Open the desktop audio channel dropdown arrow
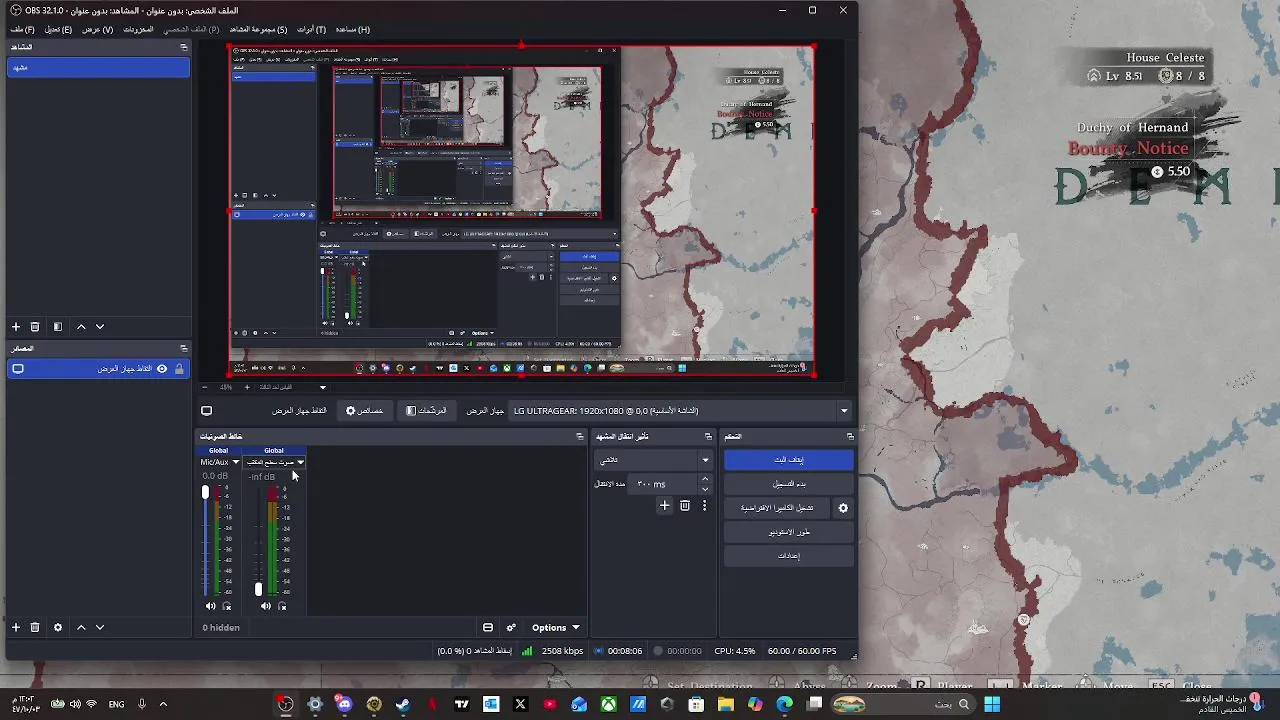The height and width of the screenshot is (720, 1280). click(x=300, y=462)
